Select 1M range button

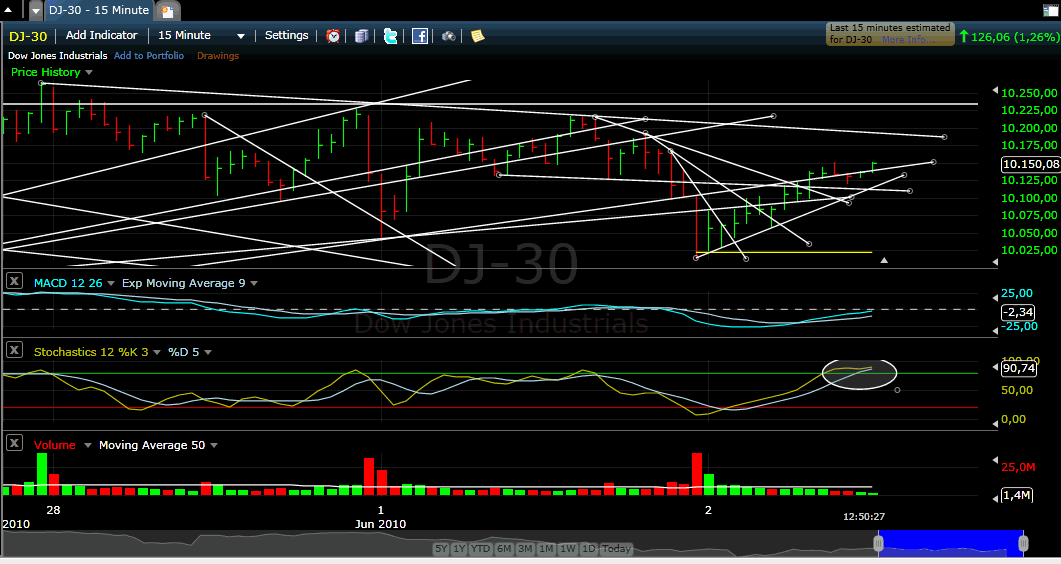pos(547,549)
